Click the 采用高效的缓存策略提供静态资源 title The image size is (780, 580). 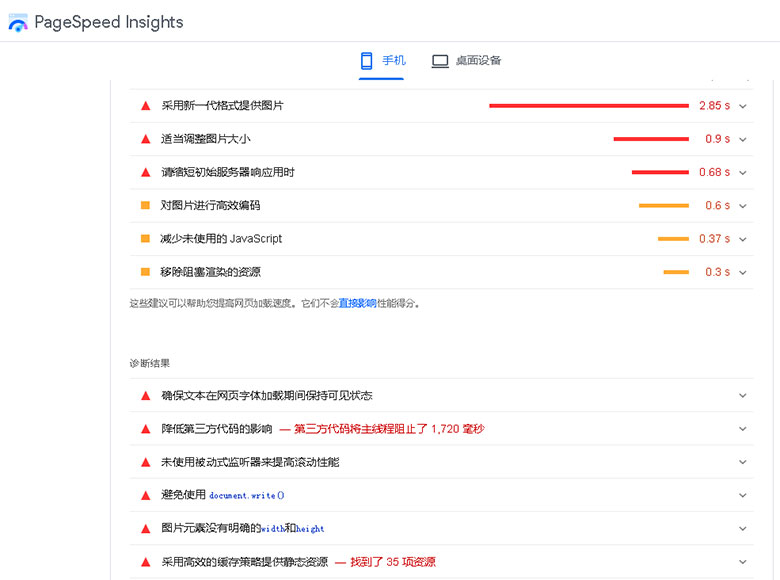(x=245, y=562)
